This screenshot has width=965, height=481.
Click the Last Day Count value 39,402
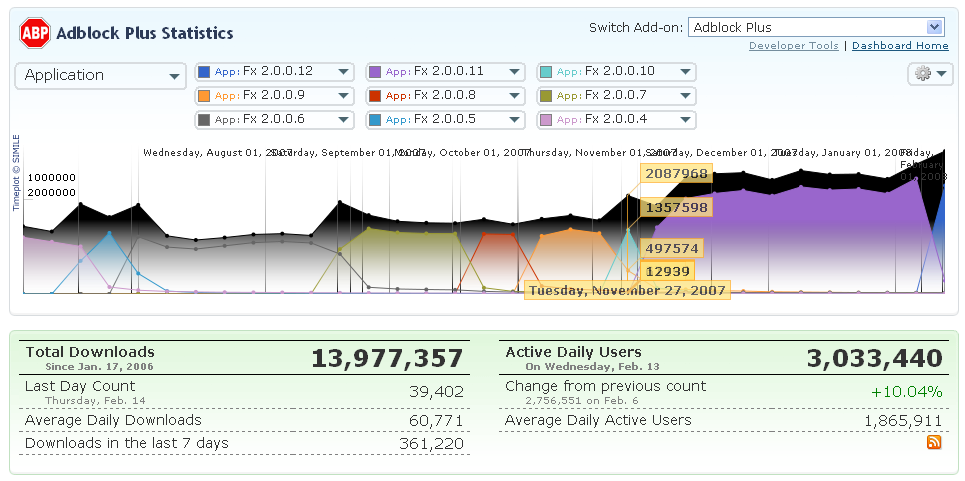pyautogui.click(x=436, y=392)
